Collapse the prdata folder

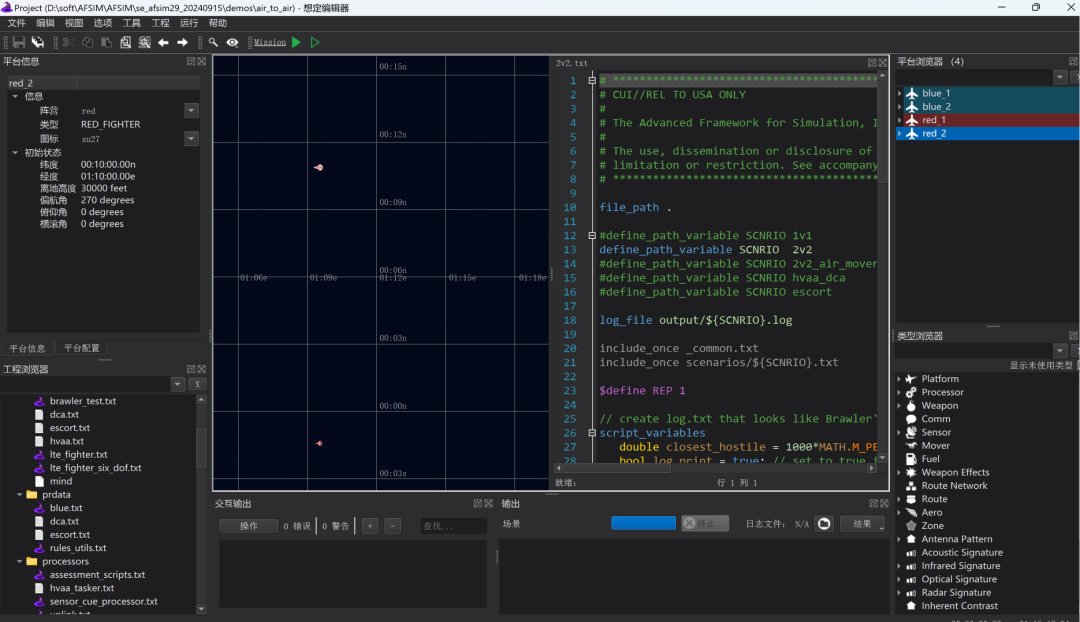(20, 495)
